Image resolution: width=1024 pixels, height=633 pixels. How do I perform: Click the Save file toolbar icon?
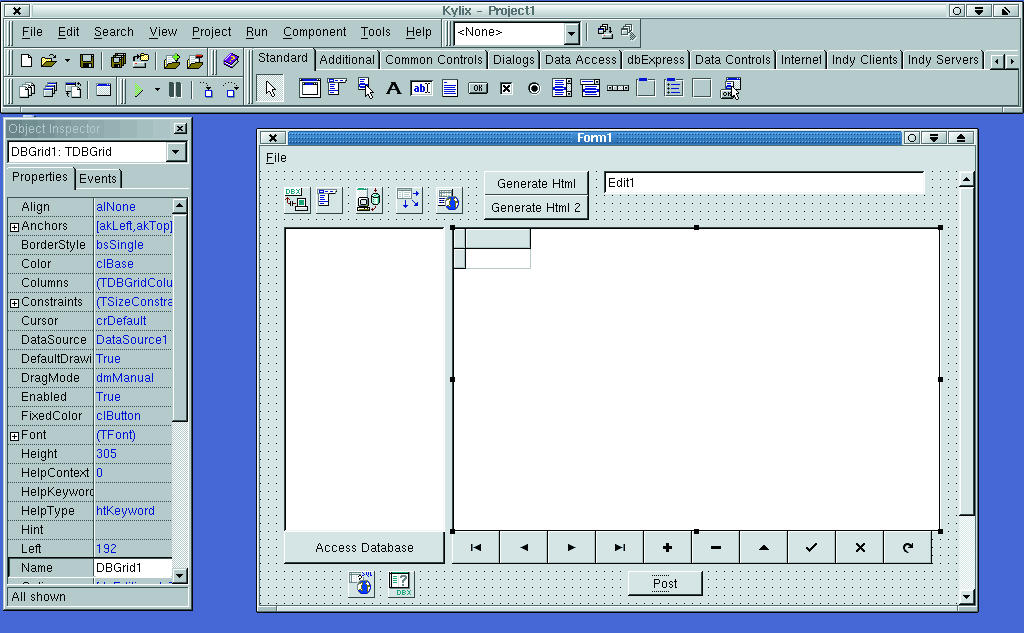87,61
